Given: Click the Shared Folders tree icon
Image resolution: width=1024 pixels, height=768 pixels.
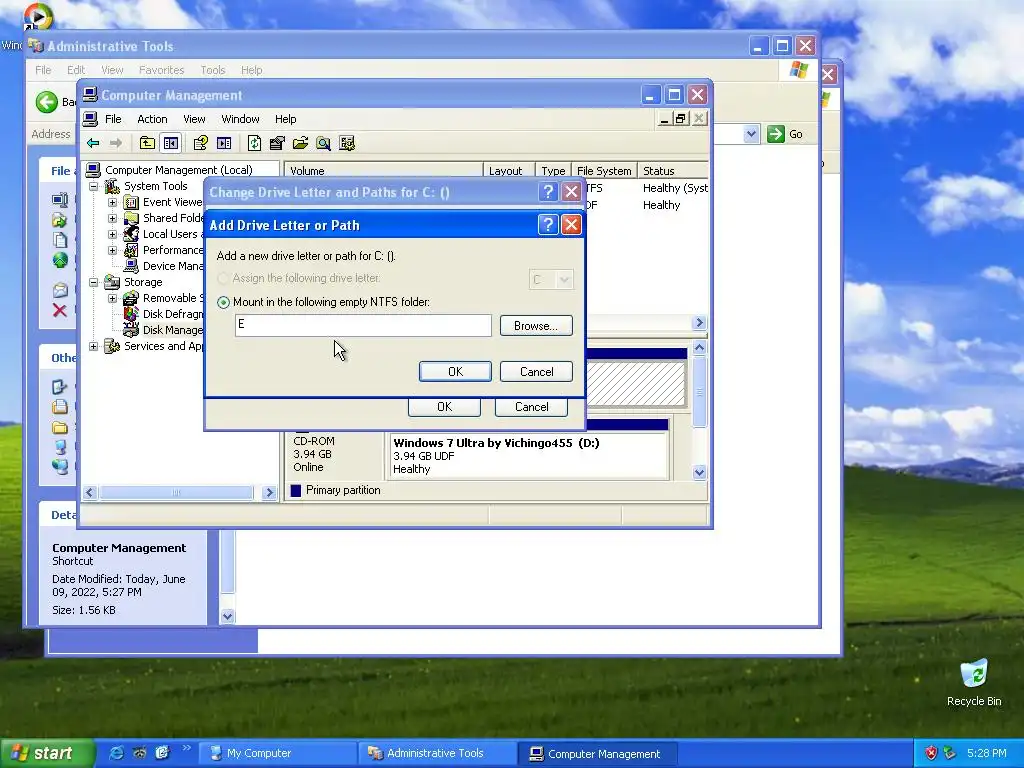Looking at the screenshot, I should [131, 218].
